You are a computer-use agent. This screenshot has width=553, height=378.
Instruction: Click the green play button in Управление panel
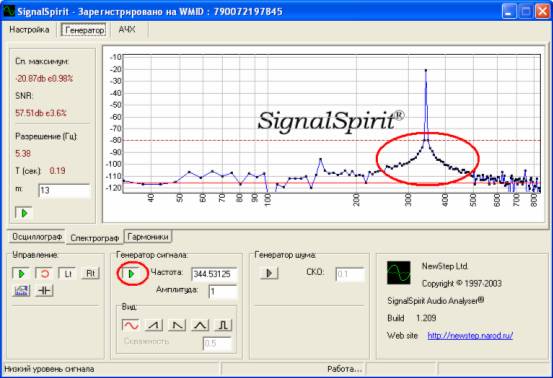tap(21, 274)
